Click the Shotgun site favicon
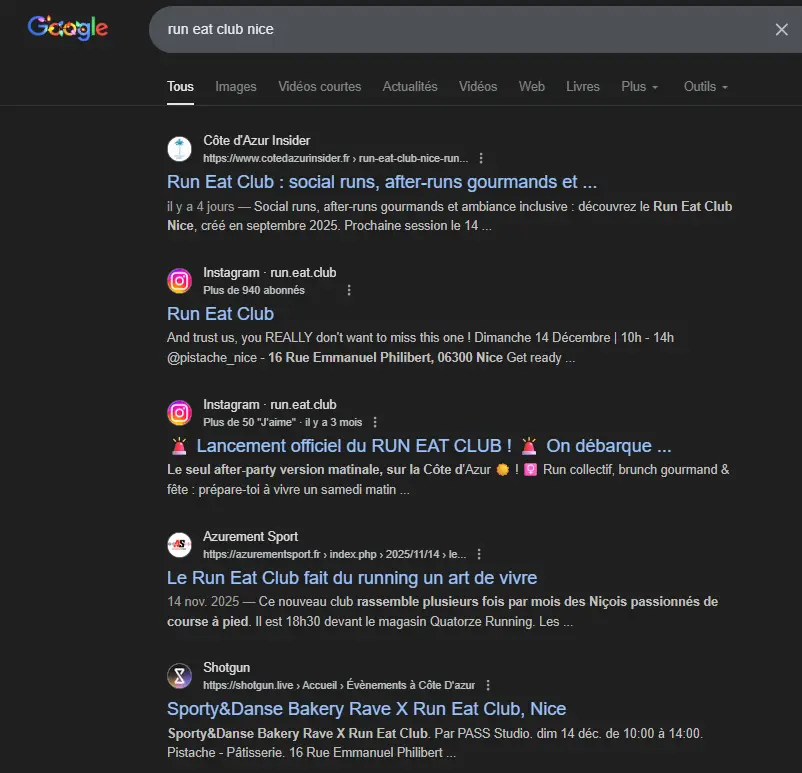The image size is (802, 773). click(179, 676)
